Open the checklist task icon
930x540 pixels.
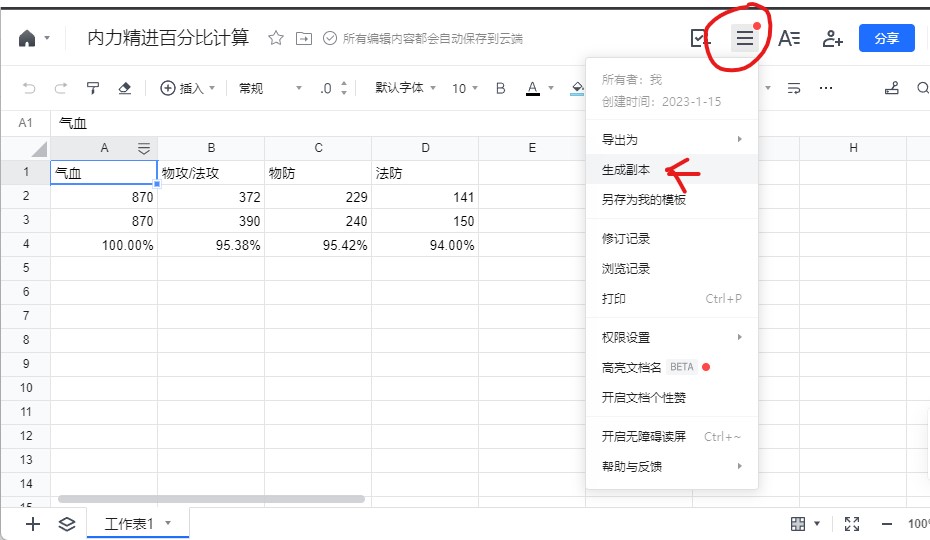[700, 39]
